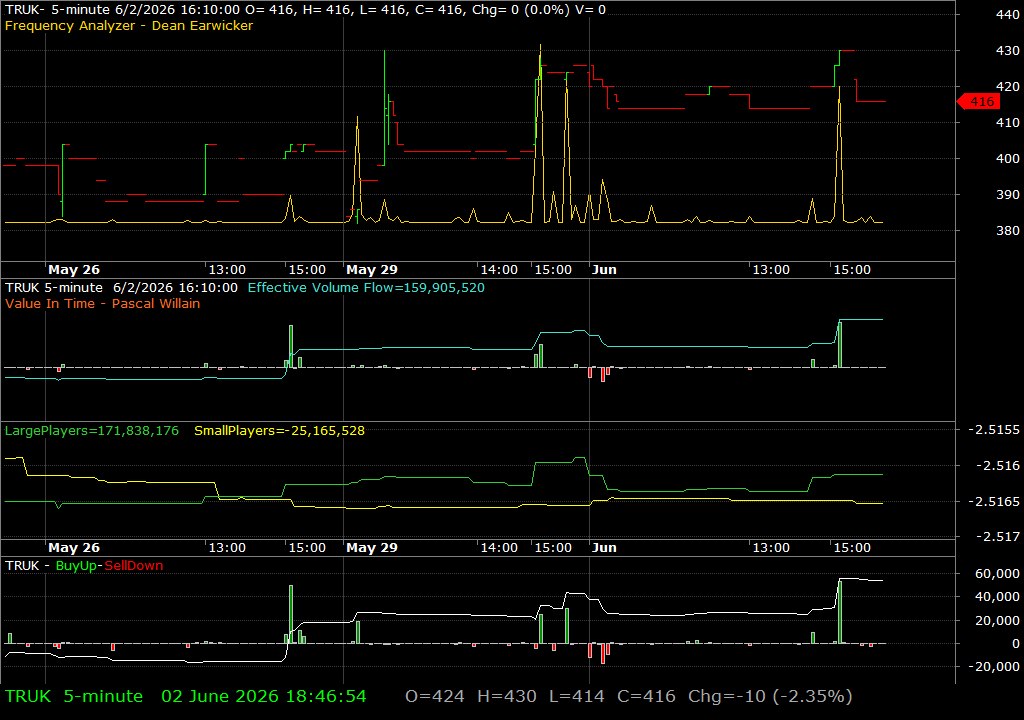Click the -2.5165 axis value
Screen dimensions: 1024x720
993,501
